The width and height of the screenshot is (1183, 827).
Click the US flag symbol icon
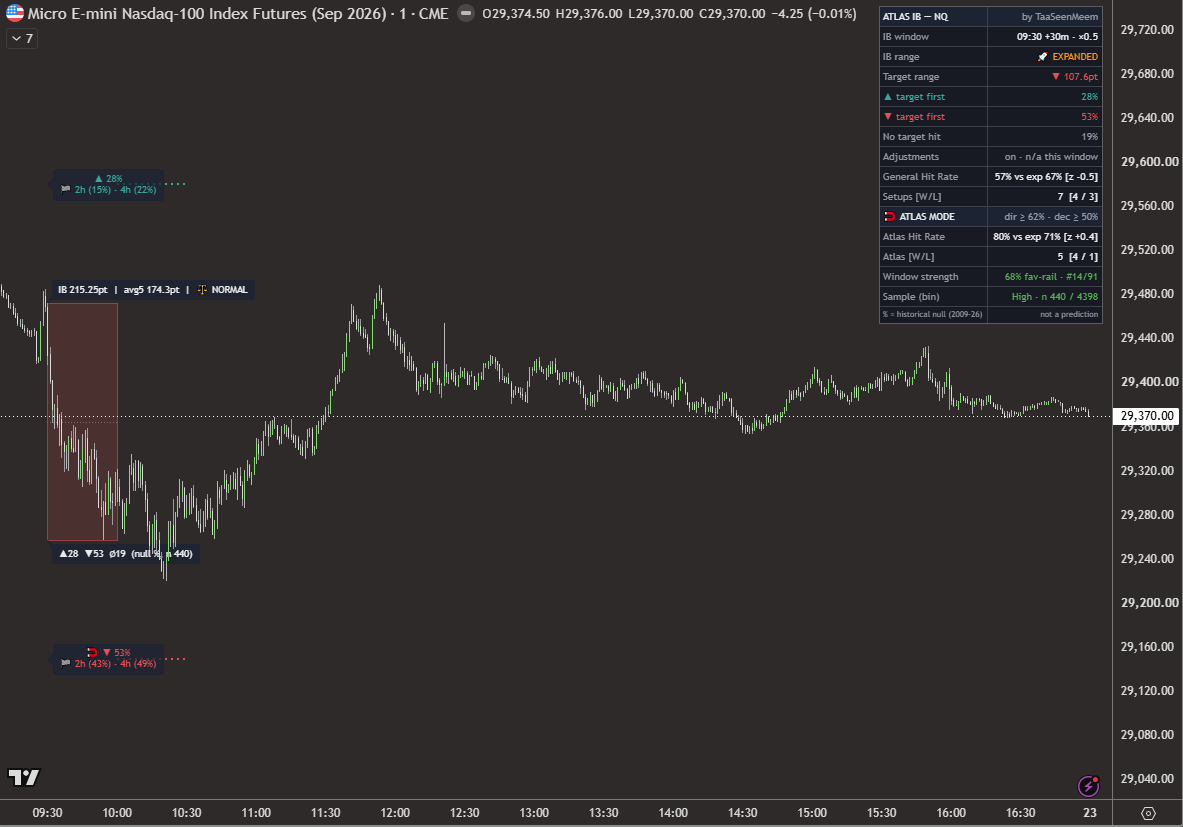pyautogui.click(x=14, y=14)
